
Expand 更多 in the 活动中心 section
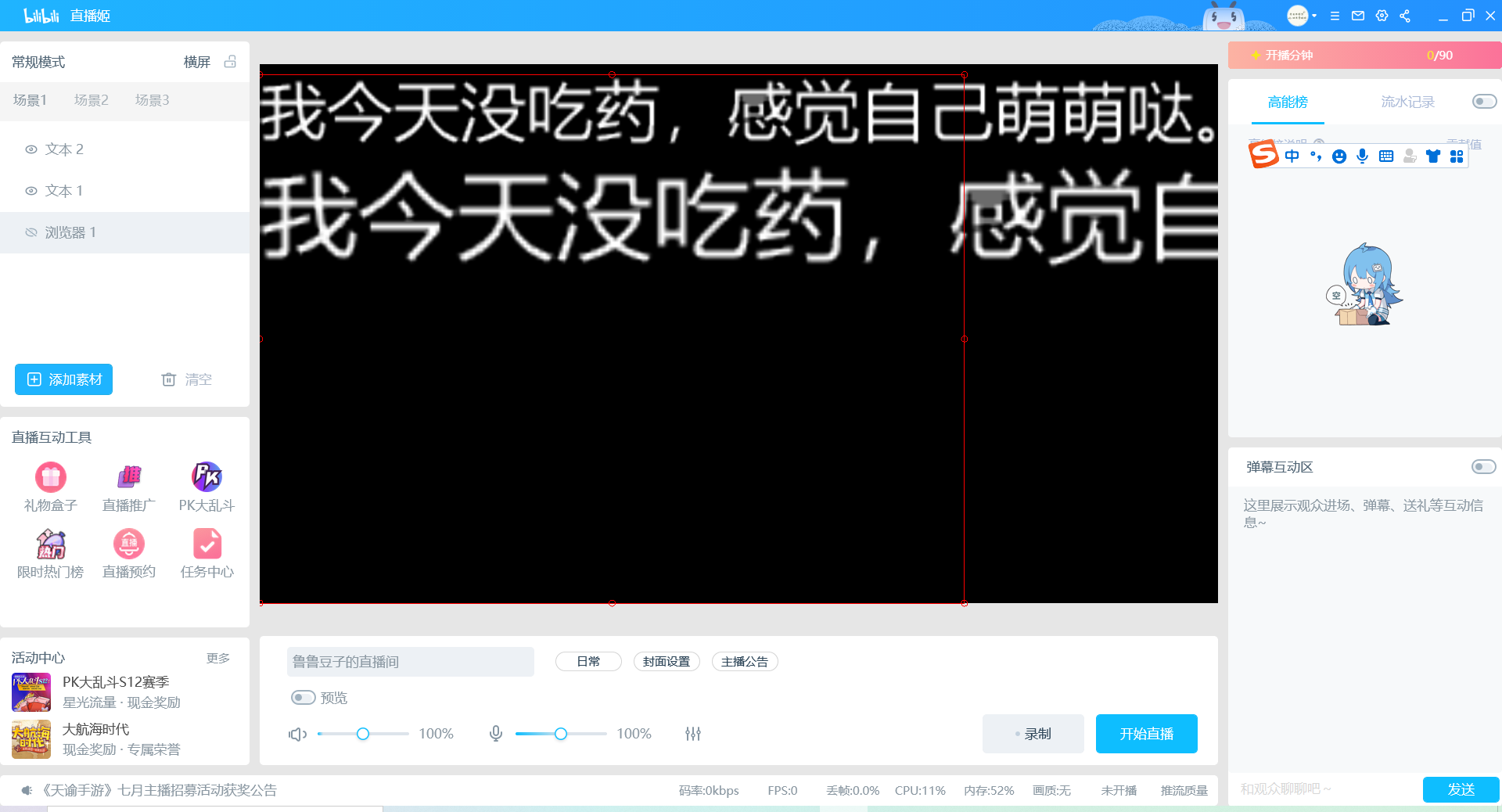click(218, 658)
